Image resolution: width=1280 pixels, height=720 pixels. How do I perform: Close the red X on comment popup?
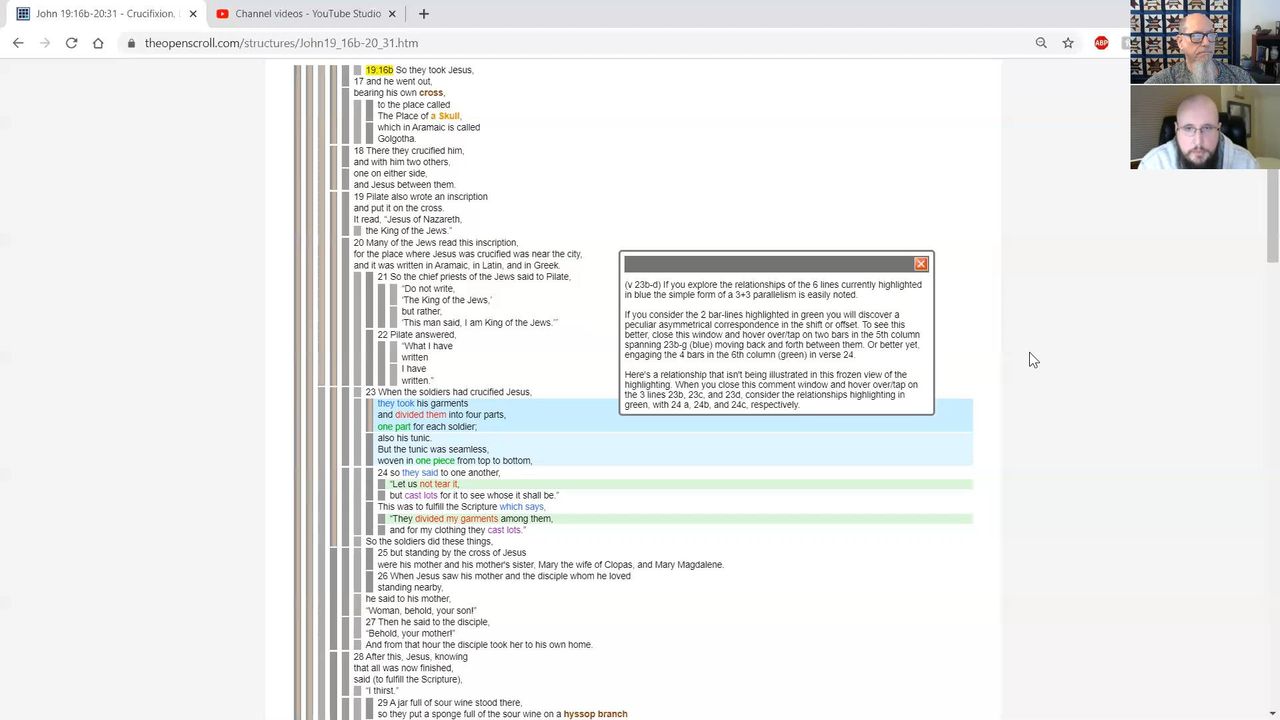pos(920,264)
